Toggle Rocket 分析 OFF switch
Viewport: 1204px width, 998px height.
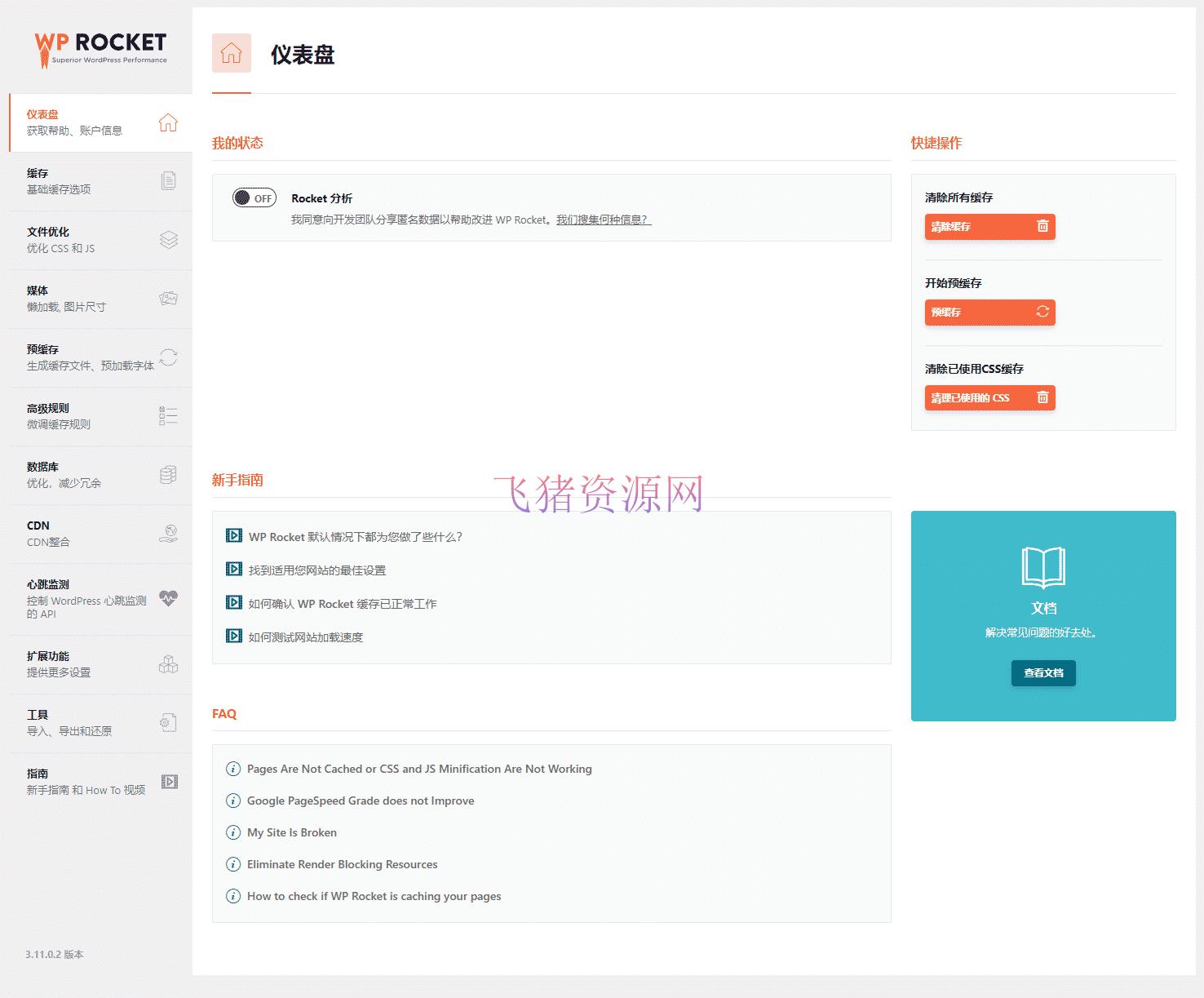tap(255, 197)
